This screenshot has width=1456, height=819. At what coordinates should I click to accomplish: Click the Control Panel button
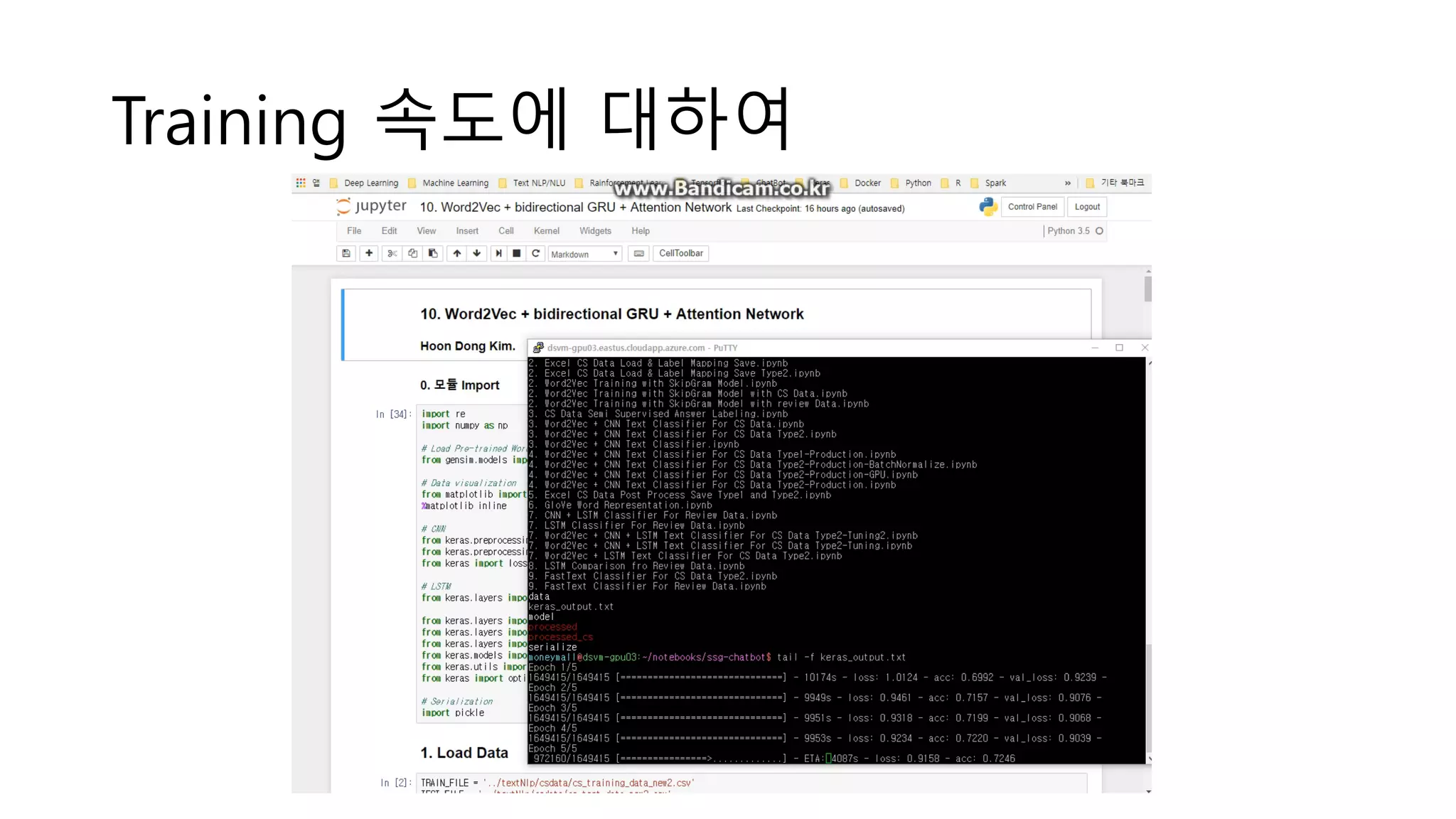(x=1032, y=207)
